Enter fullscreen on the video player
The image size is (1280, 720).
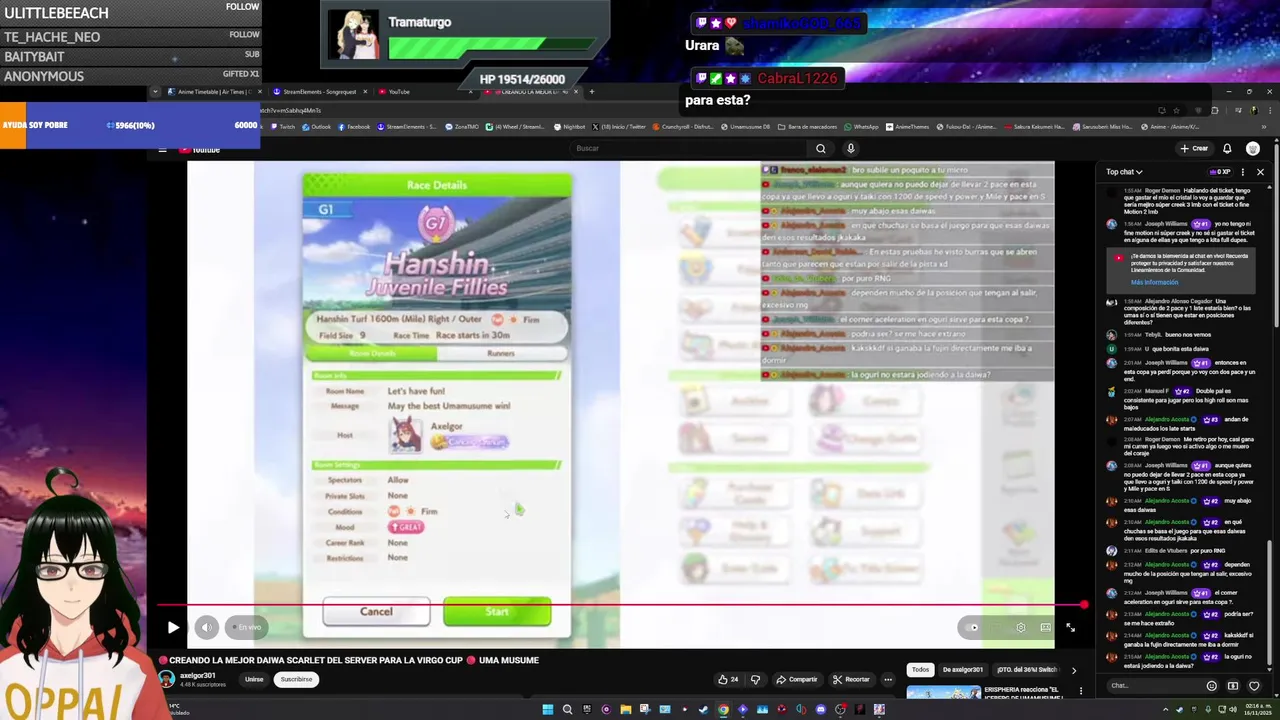point(1070,628)
